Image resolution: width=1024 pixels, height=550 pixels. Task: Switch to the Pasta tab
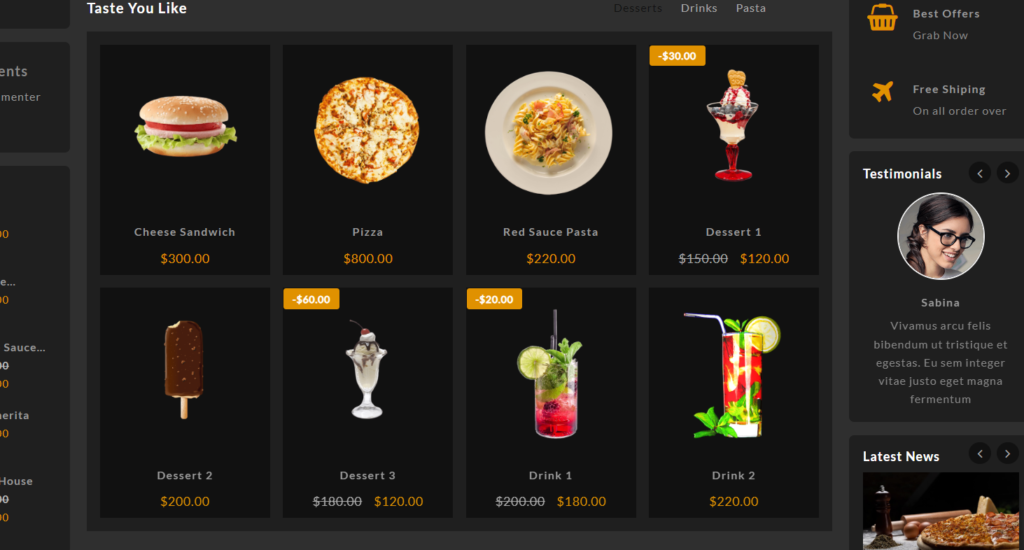coord(751,8)
